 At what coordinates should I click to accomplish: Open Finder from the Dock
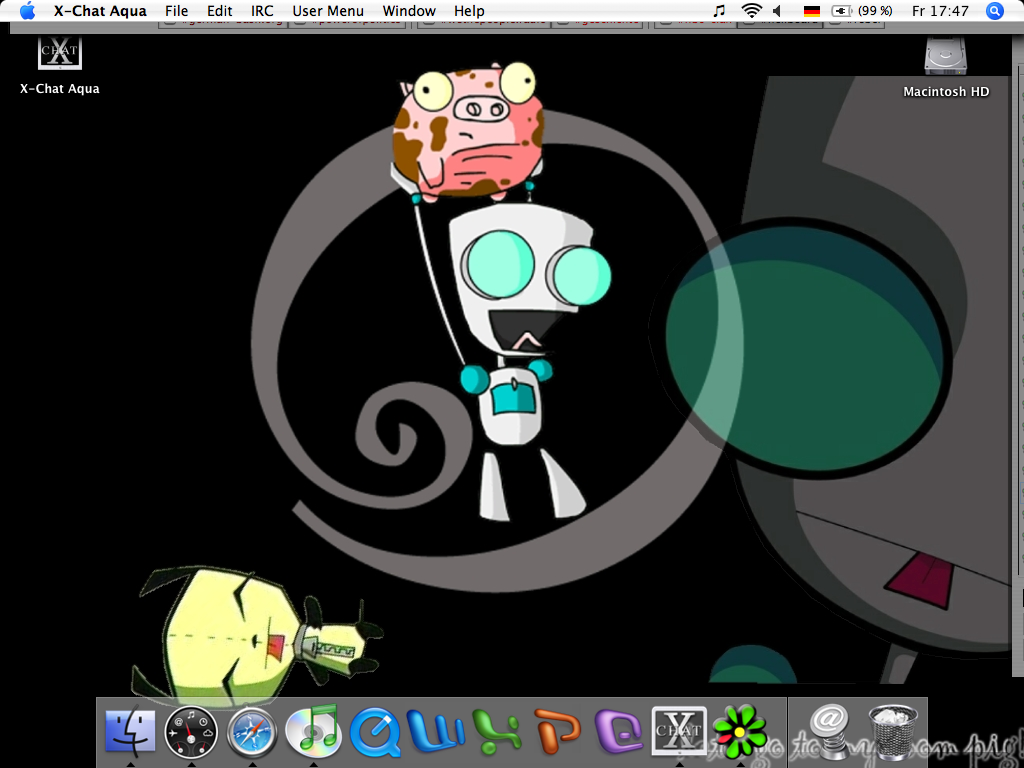point(130,732)
